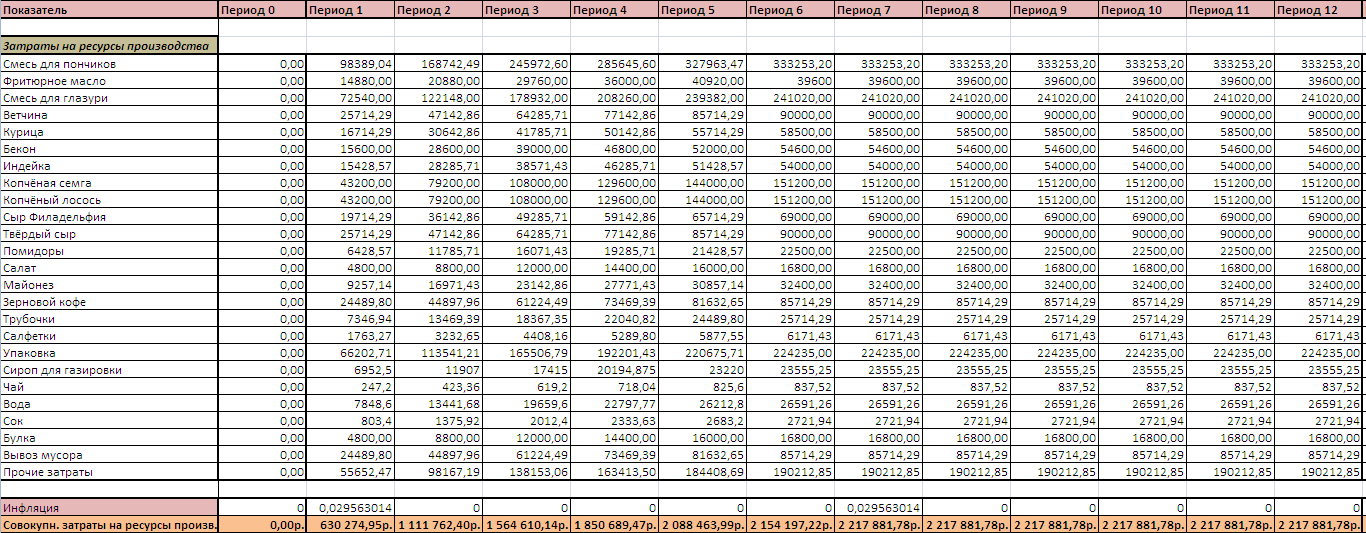Click the Сыр Филадельфия row label
This screenshot has height=533, width=1366.
109,217
